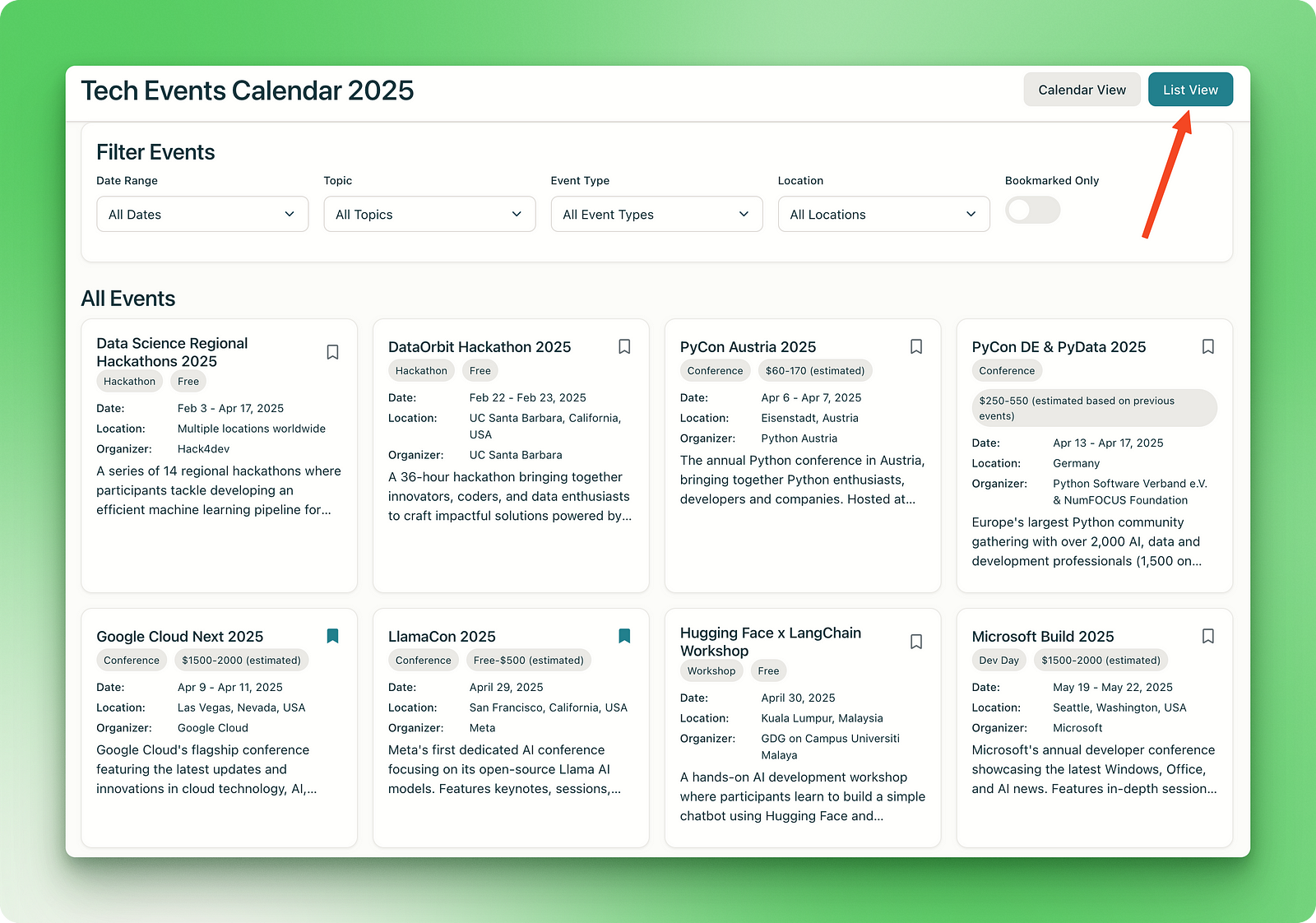Click date May 19 - May 22, 2025
1316x923 pixels.
point(1113,688)
